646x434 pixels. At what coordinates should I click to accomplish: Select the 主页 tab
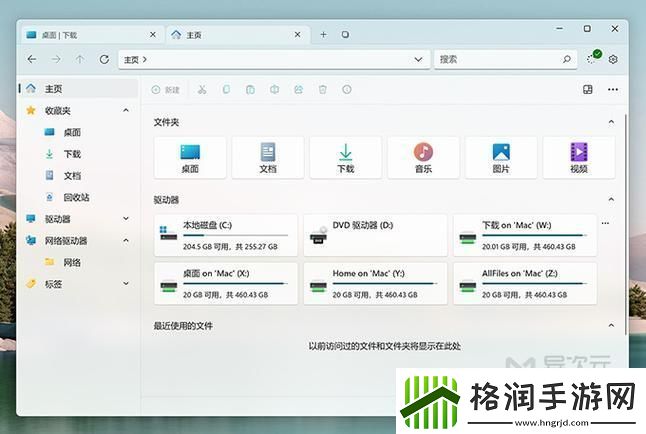pyautogui.click(x=238, y=35)
